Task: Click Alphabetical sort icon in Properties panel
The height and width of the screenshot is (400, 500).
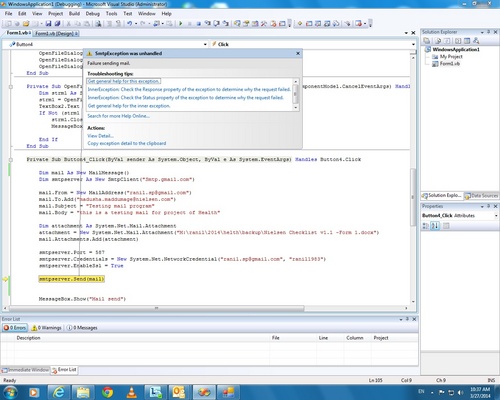Action: (435, 226)
